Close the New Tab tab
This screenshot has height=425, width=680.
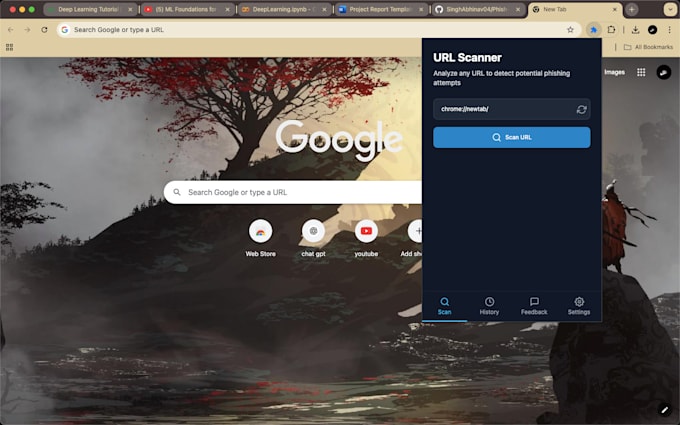615,9
